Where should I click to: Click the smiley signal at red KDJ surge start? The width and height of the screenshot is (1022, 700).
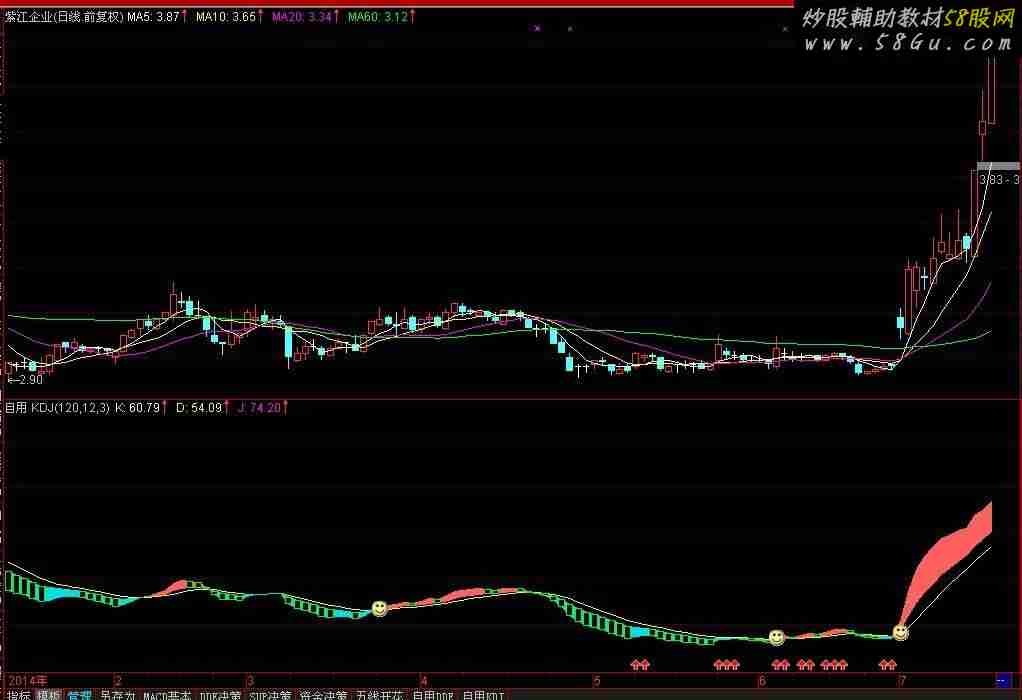click(900, 632)
